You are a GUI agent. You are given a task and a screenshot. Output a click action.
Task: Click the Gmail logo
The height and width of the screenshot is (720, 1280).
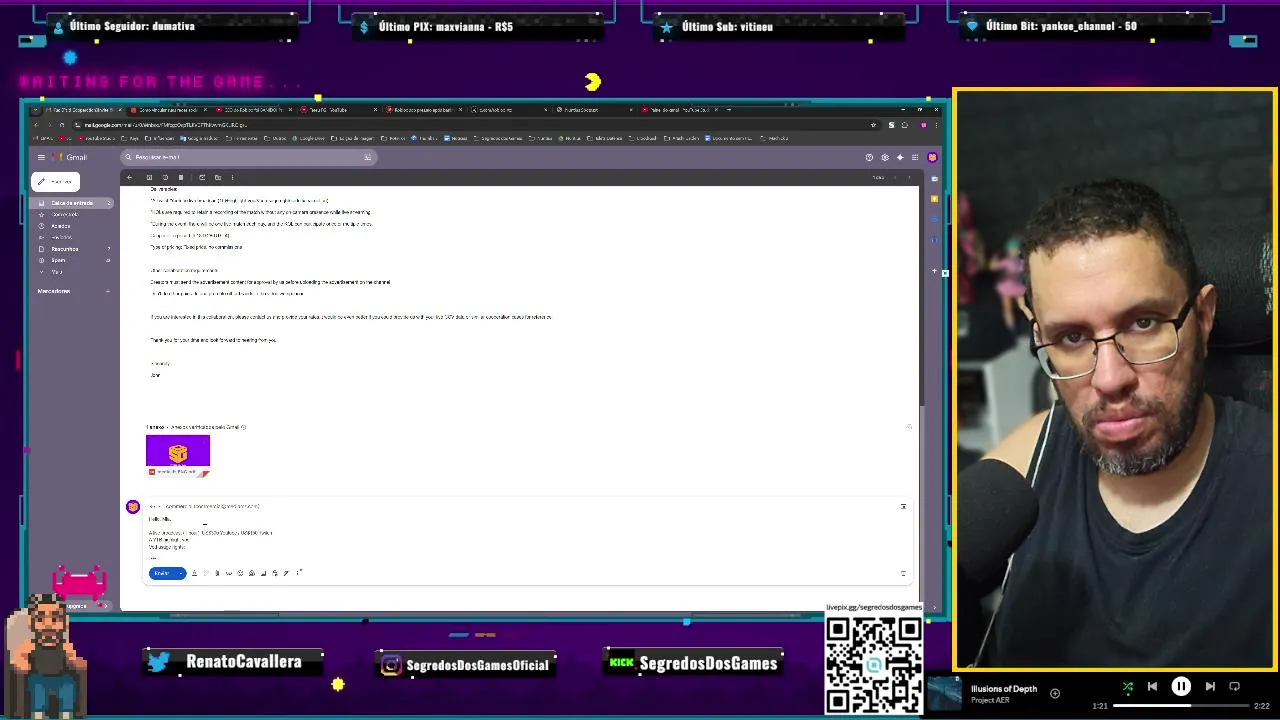[x=70, y=157]
